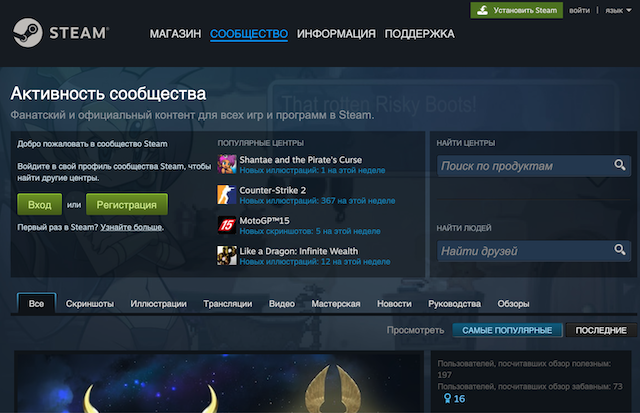Select the Все tab

pyautogui.click(x=36, y=303)
